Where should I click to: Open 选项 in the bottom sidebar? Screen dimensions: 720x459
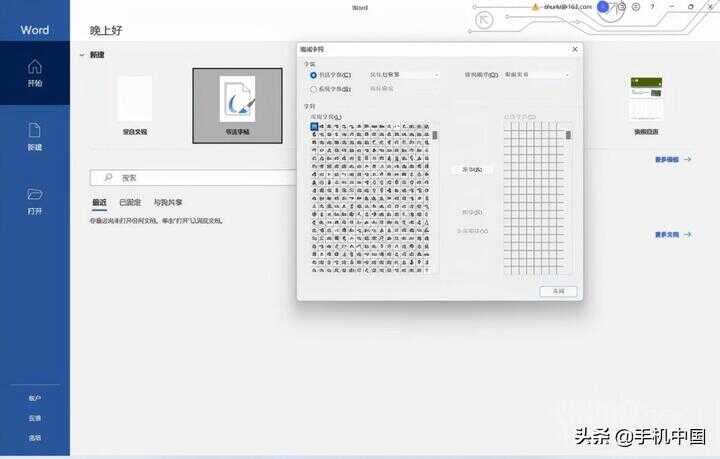(35, 438)
